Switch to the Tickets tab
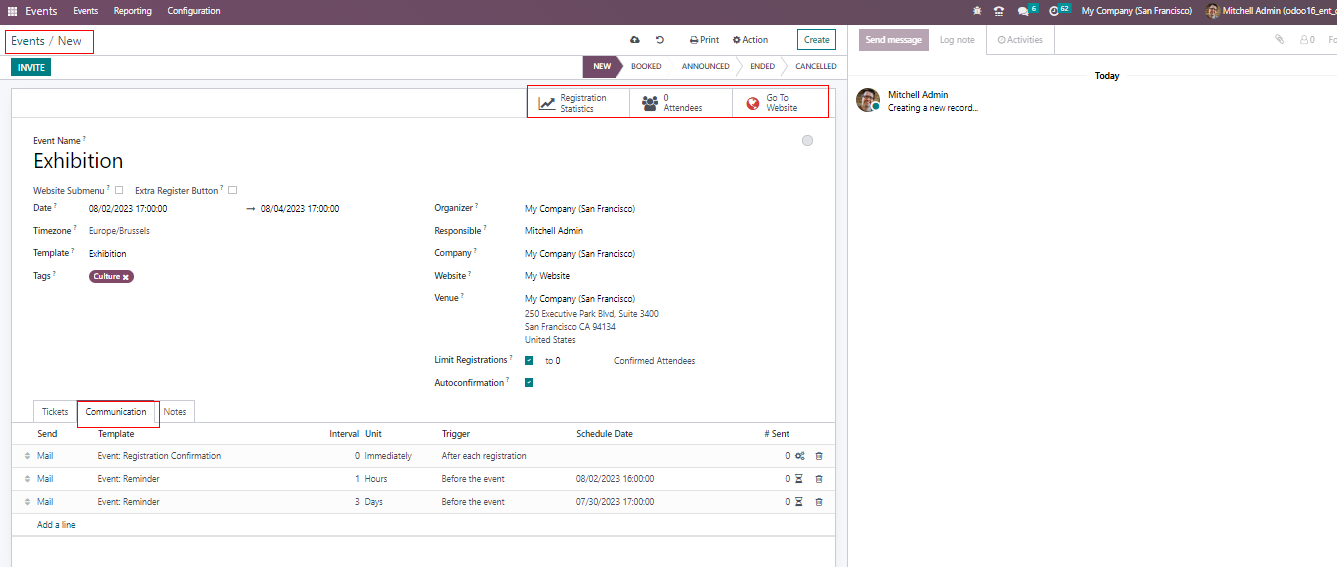The width and height of the screenshot is (1337, 567). pos(55,412)
